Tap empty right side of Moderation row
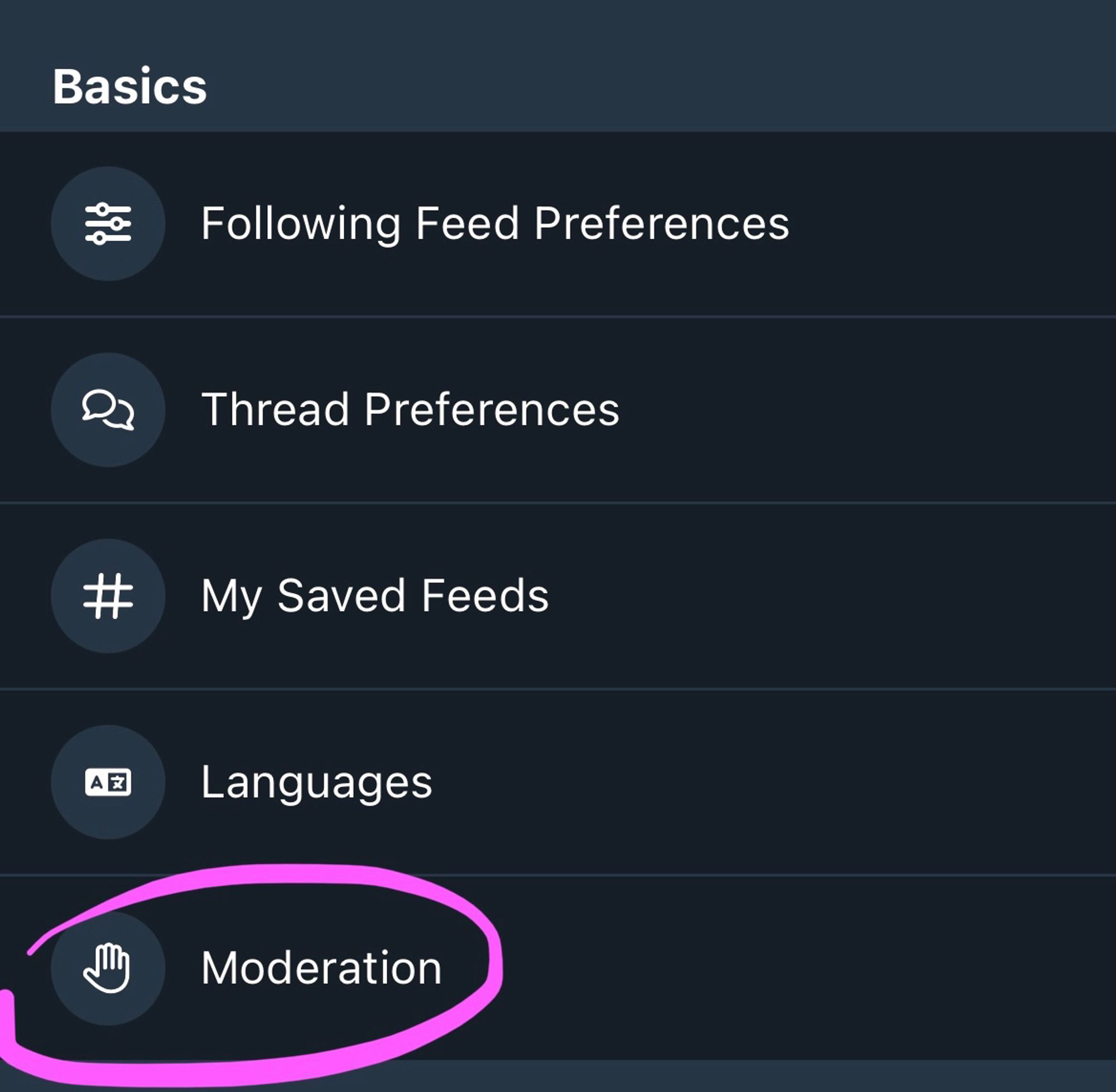This screenshot has height=1092, width=1116. (x=803, y=968)
